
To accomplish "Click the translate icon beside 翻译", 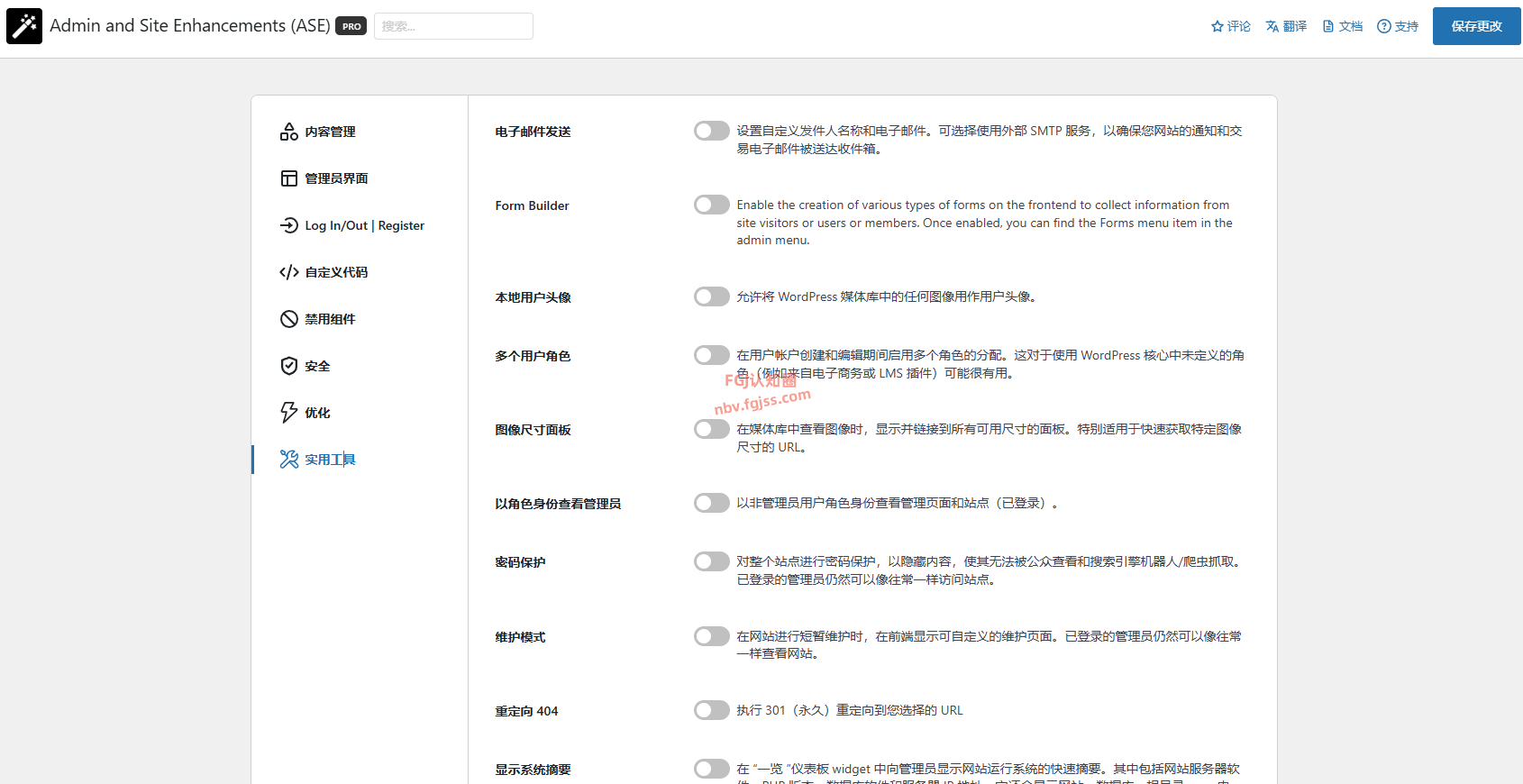I will coord(1272,26).
